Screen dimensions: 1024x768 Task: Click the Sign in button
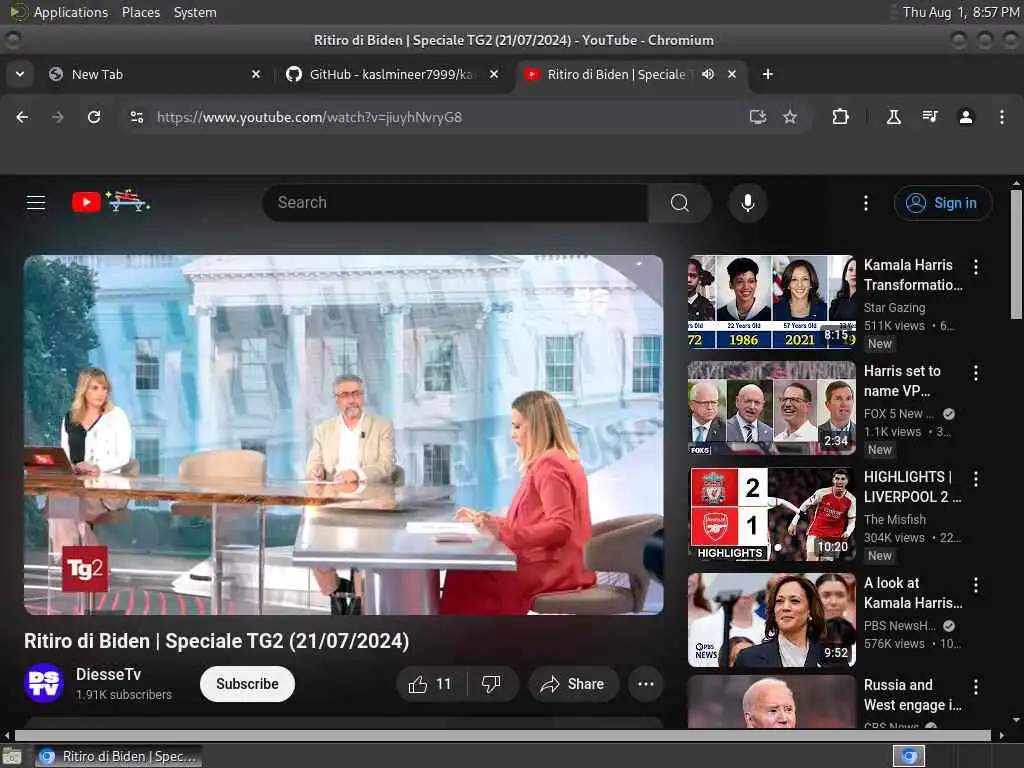(x=943, y=203)
